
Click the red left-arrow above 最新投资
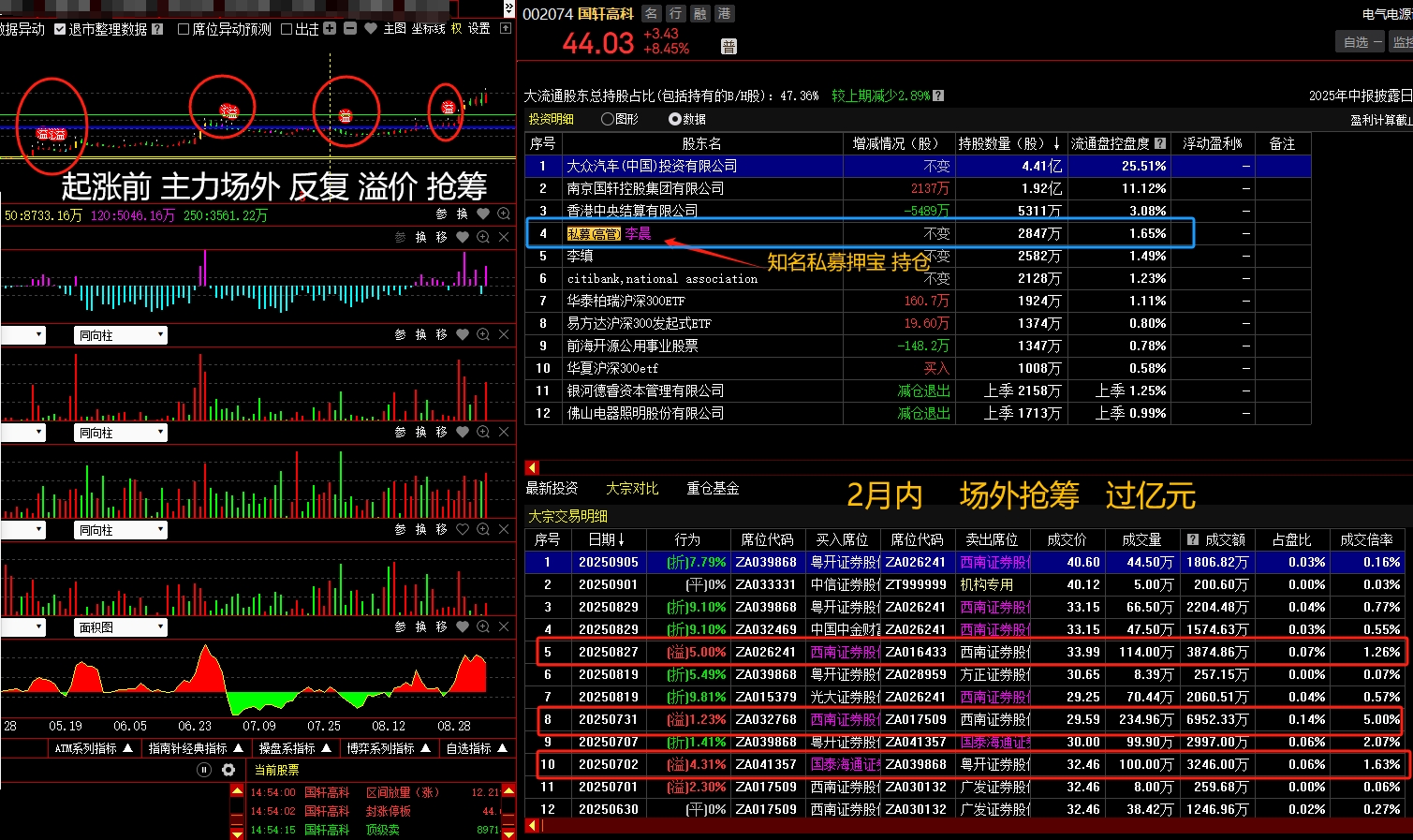pyautogui.click(x=532, y=467)
